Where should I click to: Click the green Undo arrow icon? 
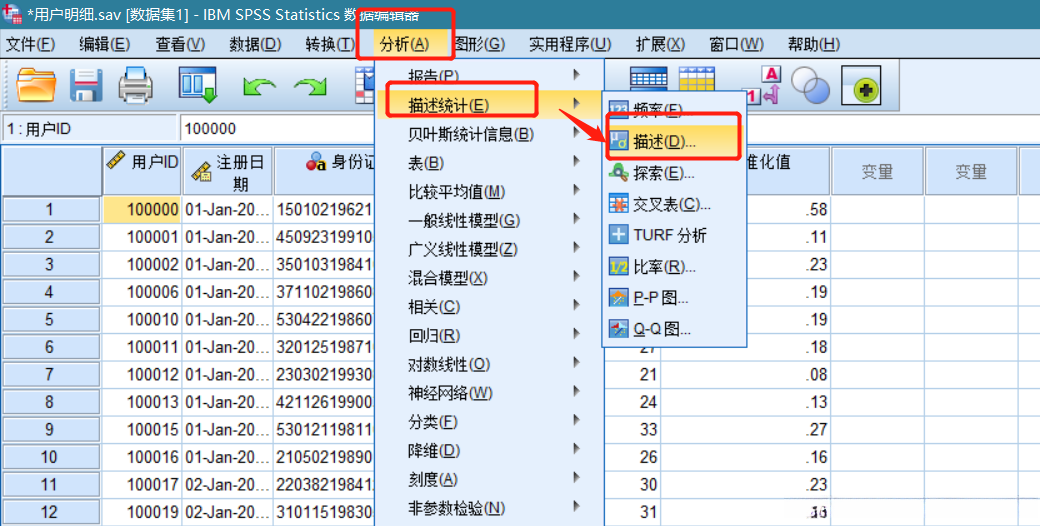tap(259, 87)
